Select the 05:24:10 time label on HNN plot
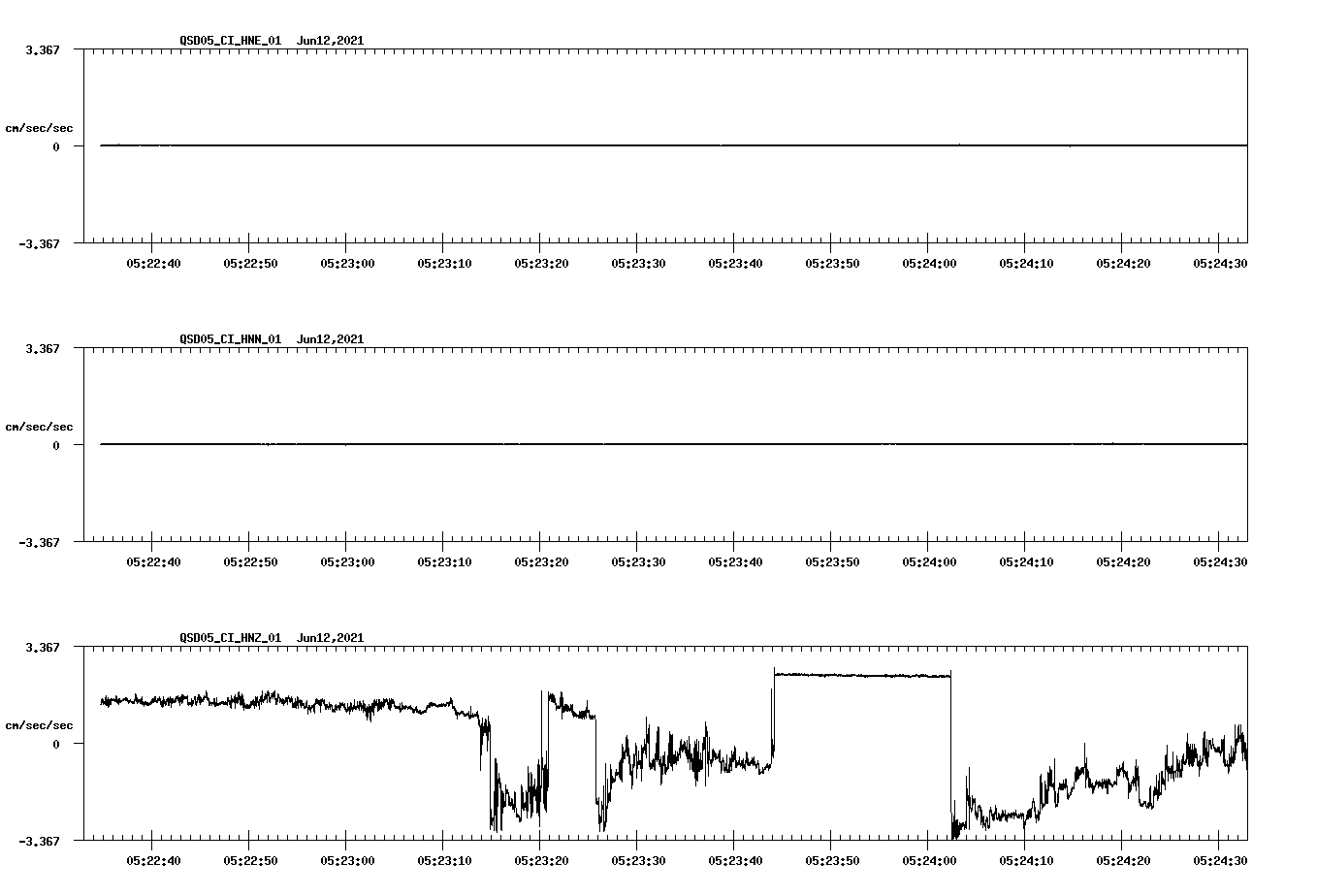This screenshot has height=896, width=1317. (1026, 561)
